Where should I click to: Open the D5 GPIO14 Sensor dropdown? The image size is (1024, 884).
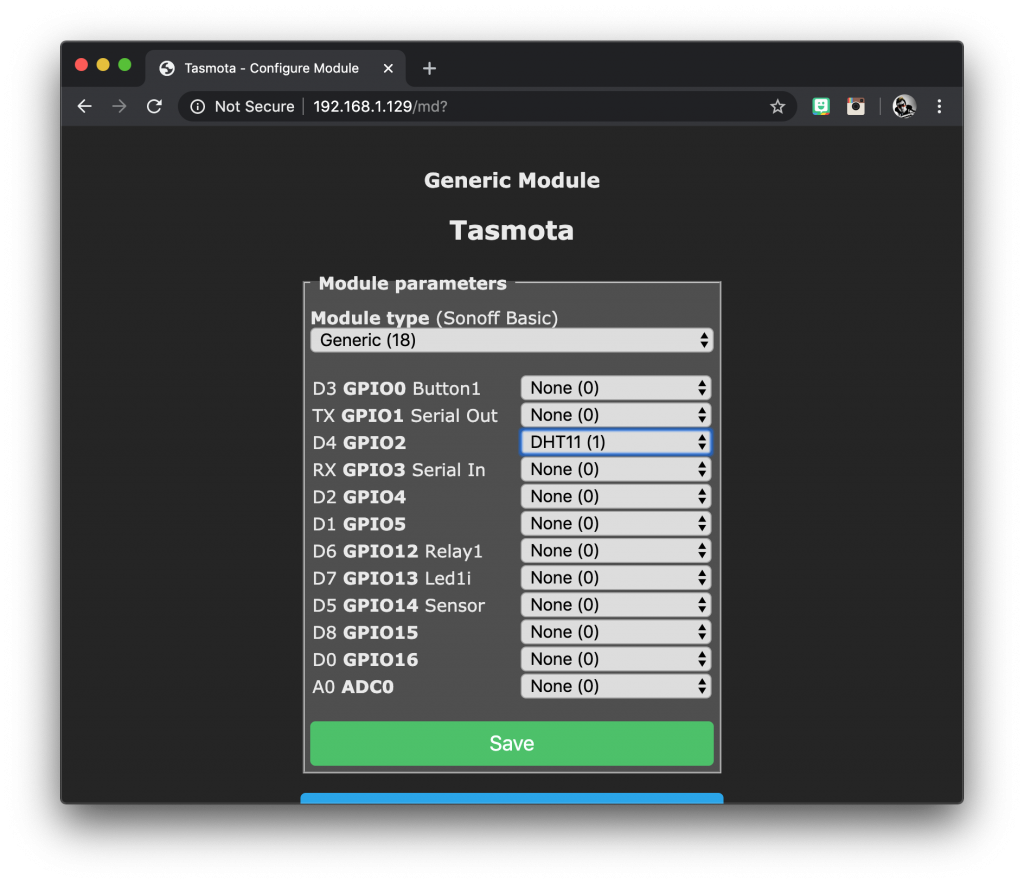point(615,605)
